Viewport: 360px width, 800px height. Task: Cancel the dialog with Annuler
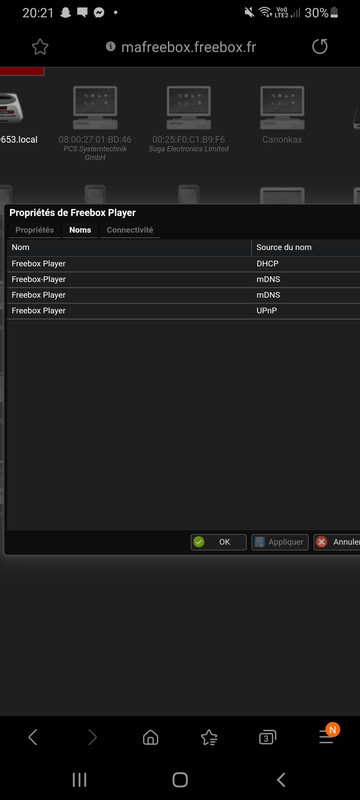click(x=337, y=542)
